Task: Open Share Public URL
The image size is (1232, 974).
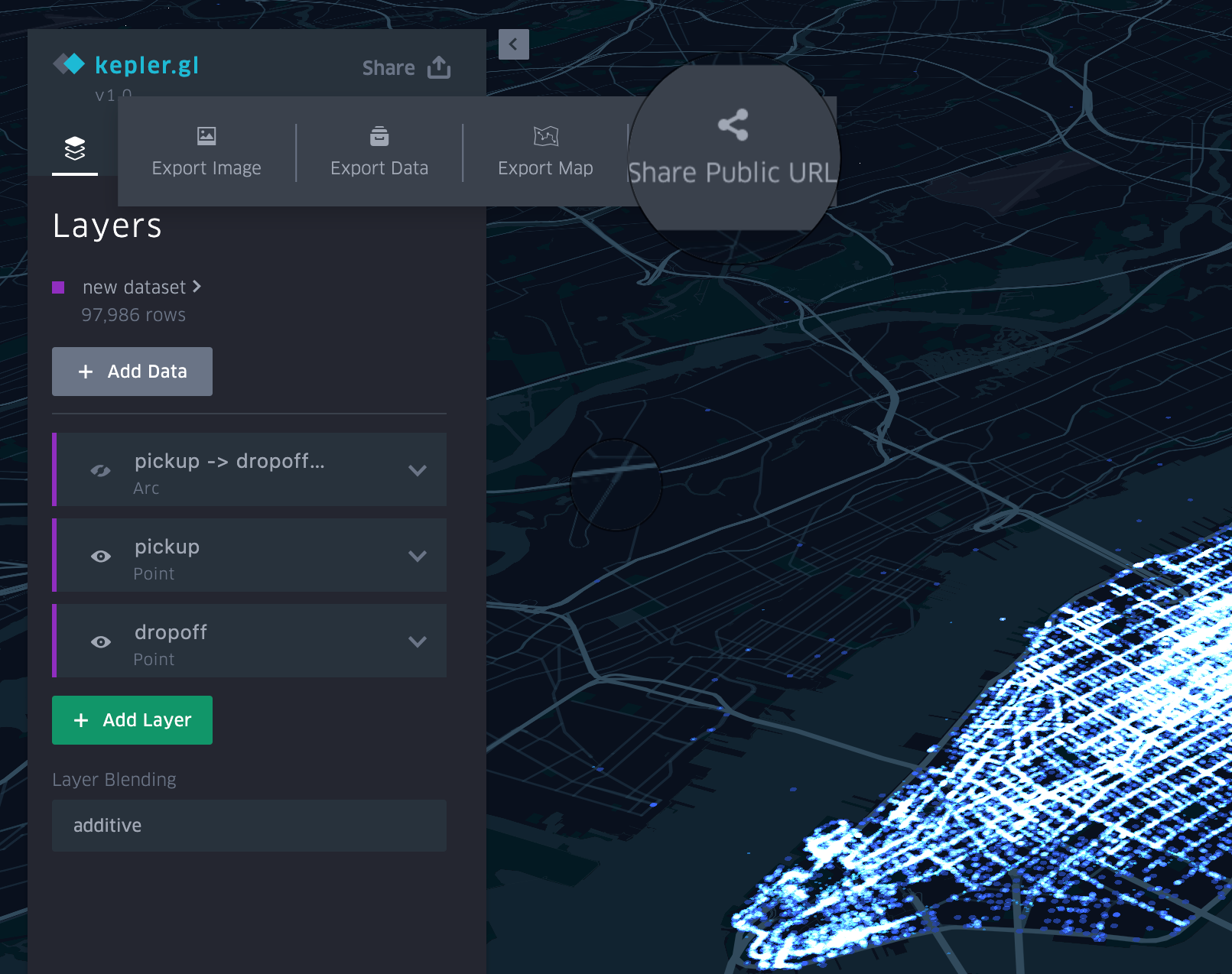Action: click(x=733, y=145)
